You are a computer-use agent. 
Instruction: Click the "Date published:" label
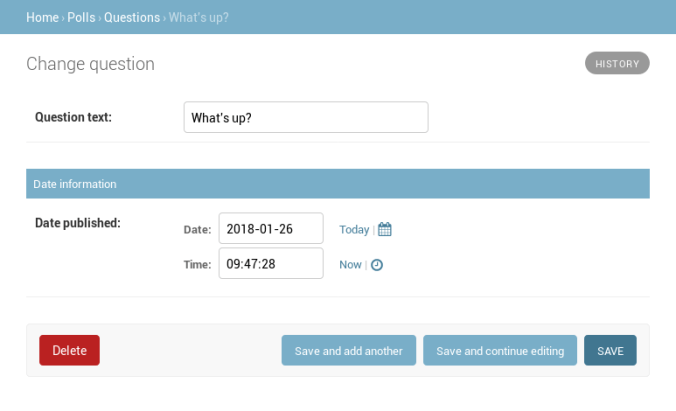pos(77,223)
